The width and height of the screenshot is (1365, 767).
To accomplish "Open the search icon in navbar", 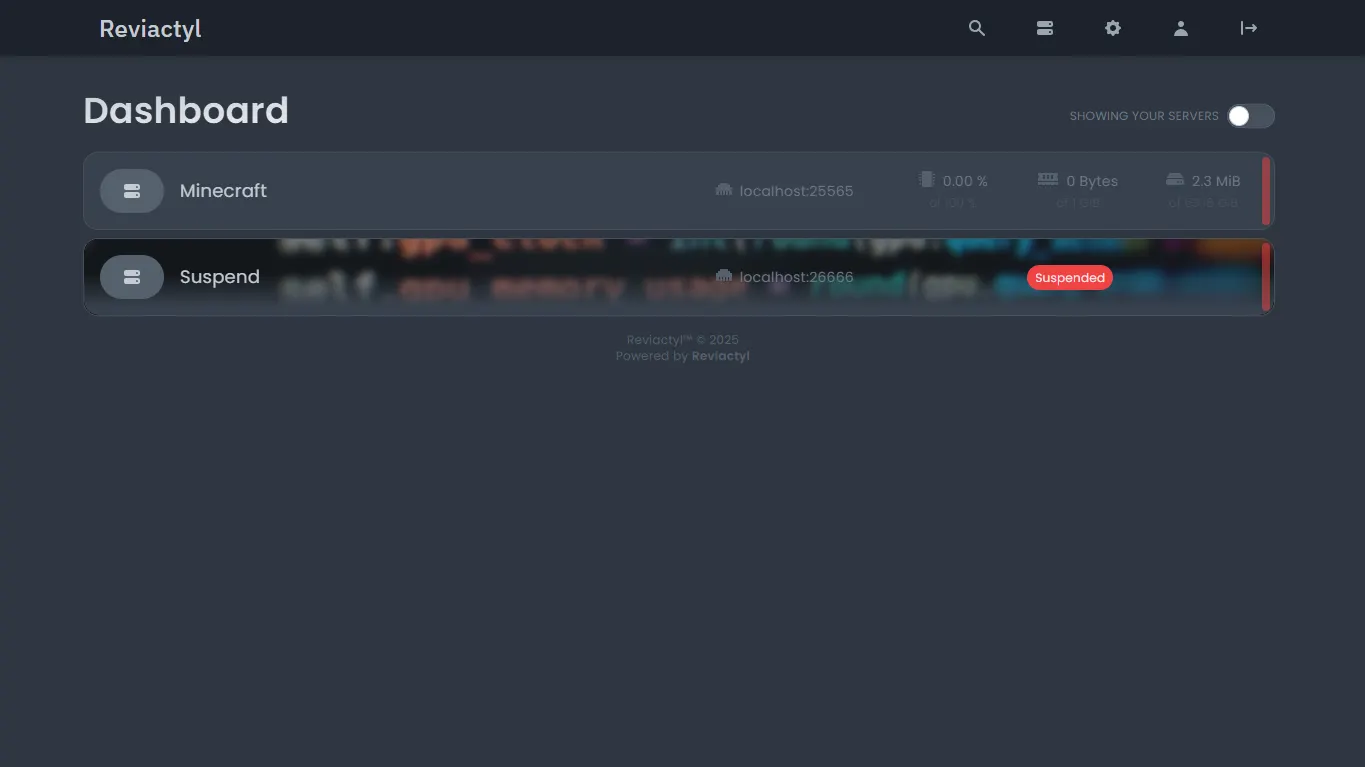I will pos(976,28).
